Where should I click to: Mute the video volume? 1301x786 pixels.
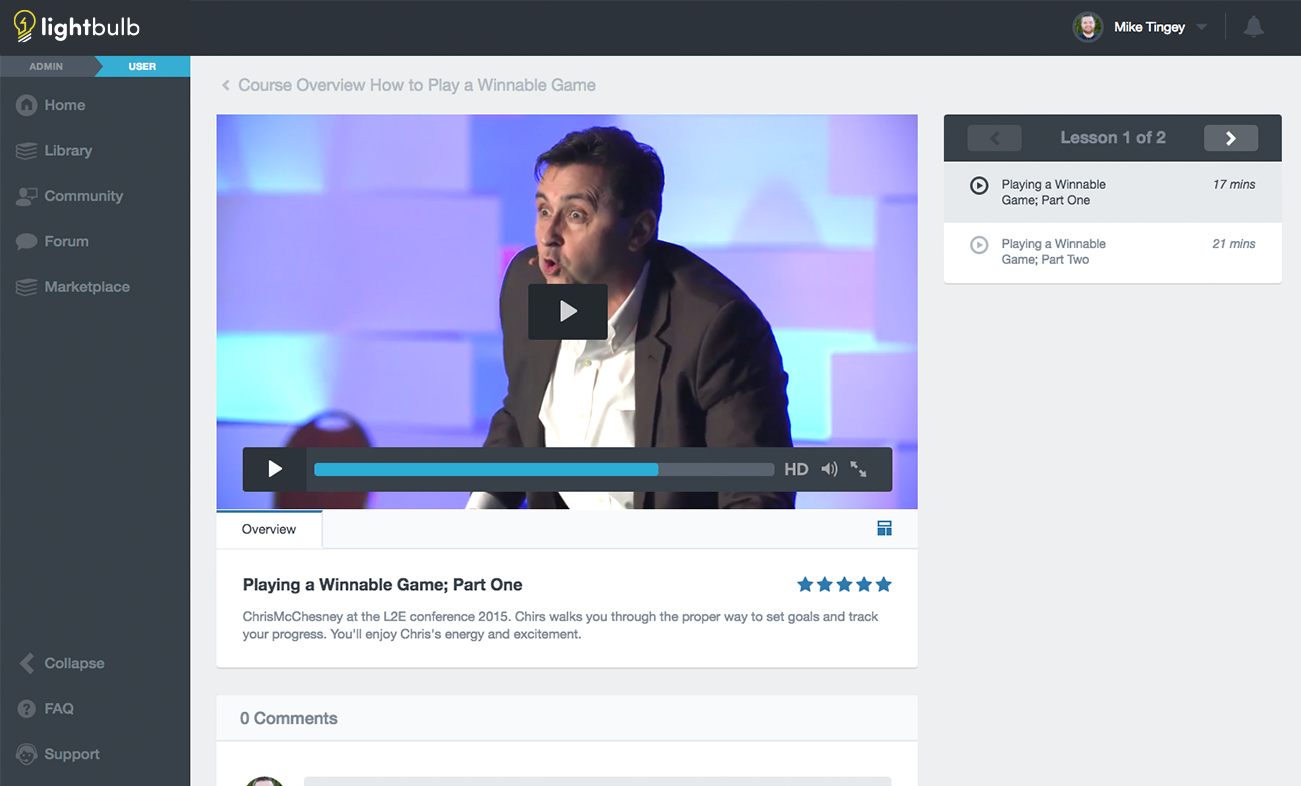pyautogui.click(x=829, y=469)
